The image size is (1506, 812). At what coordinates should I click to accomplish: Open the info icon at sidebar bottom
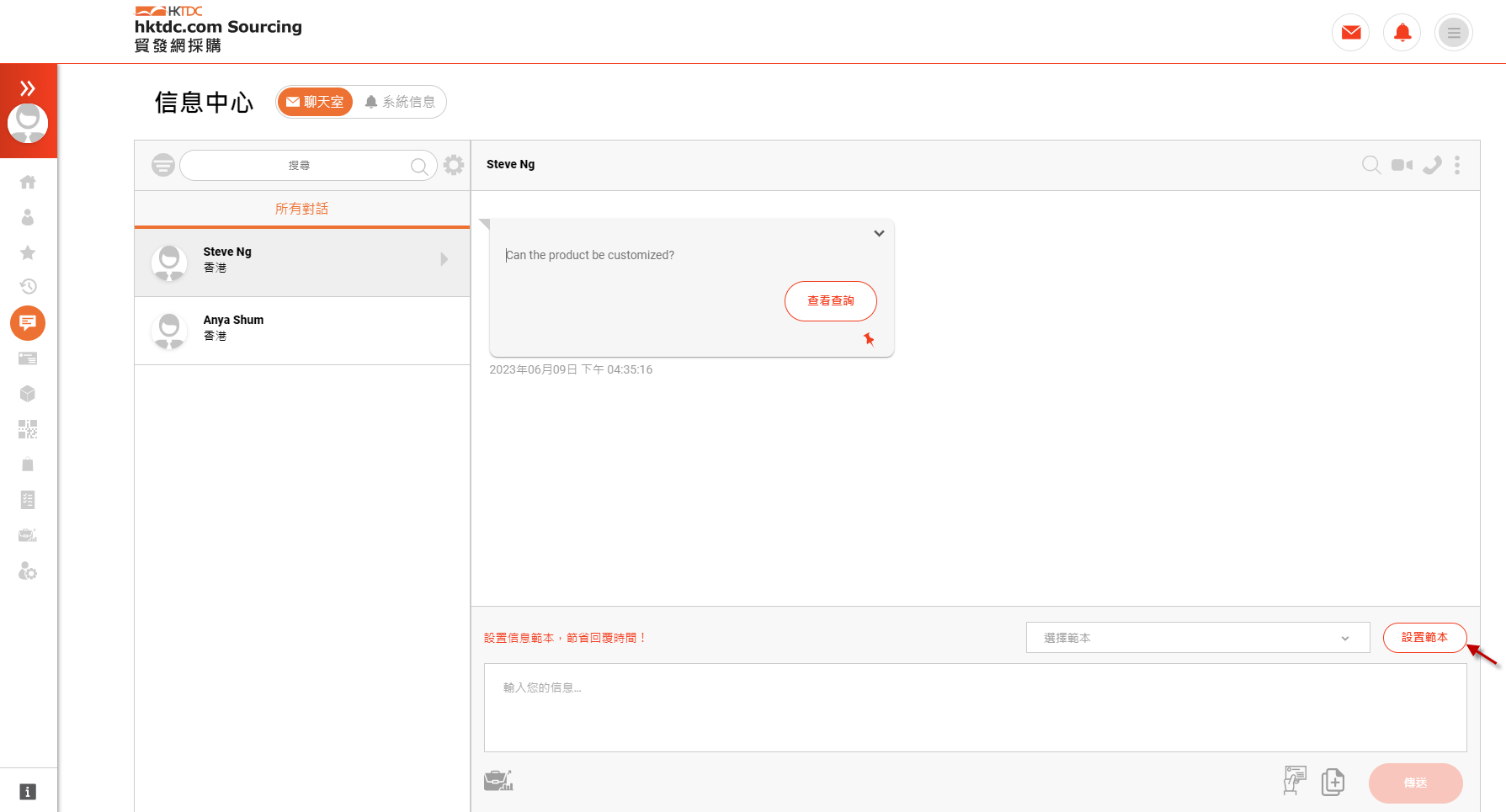point(28,792)
